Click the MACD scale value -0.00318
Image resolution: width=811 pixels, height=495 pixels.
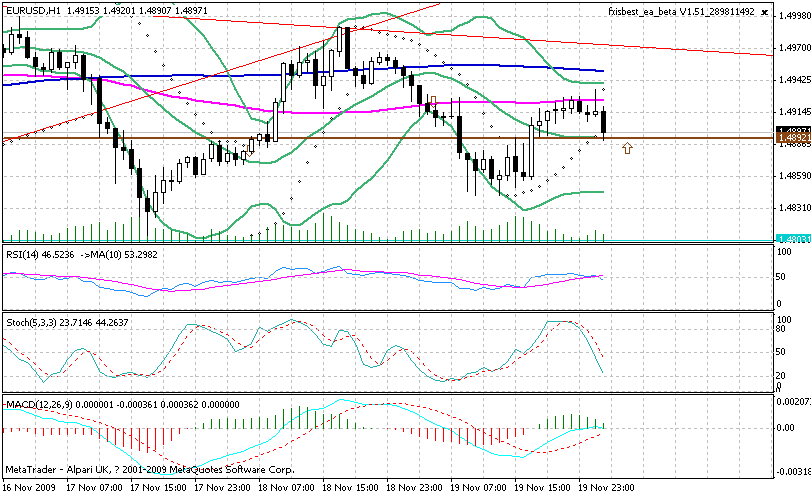coord(793,472)
